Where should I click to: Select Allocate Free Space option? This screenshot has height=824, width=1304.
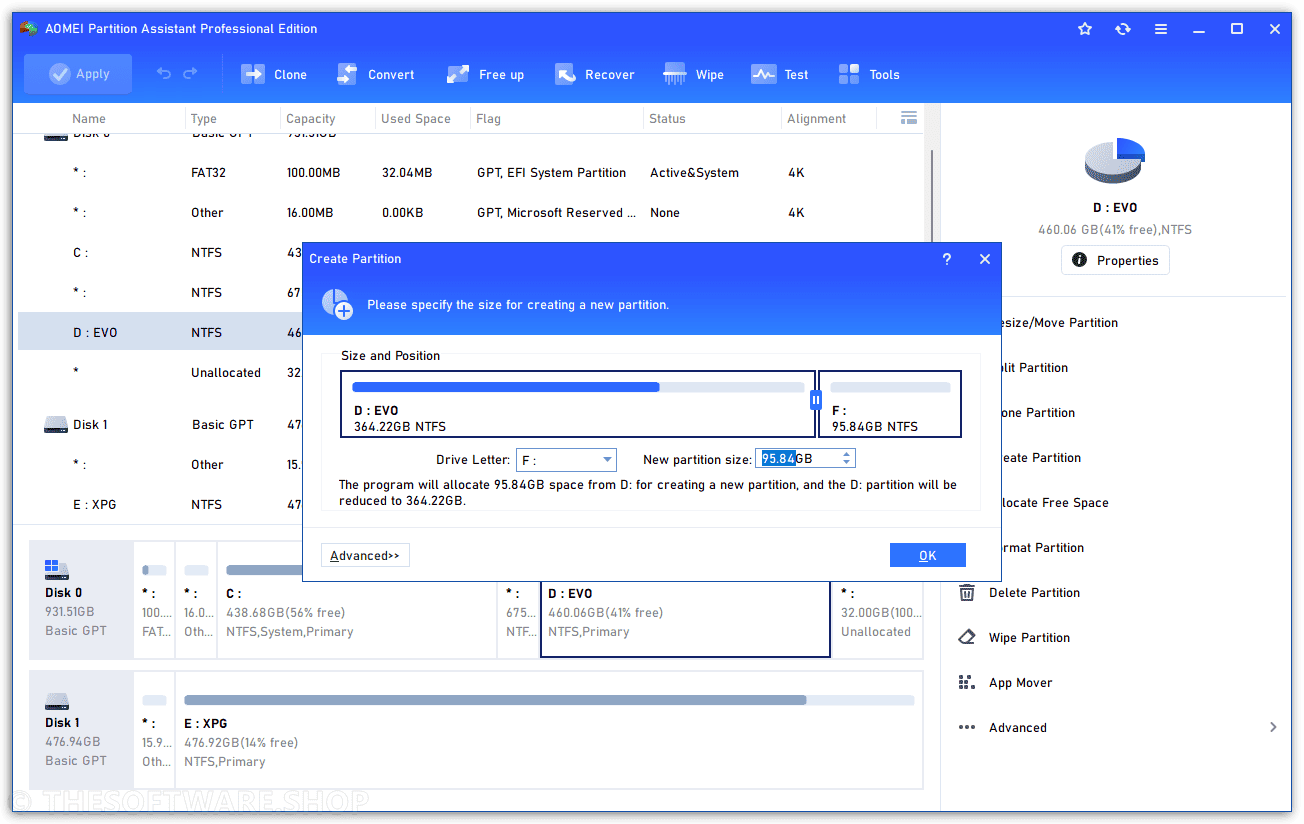click(1055, 503)
